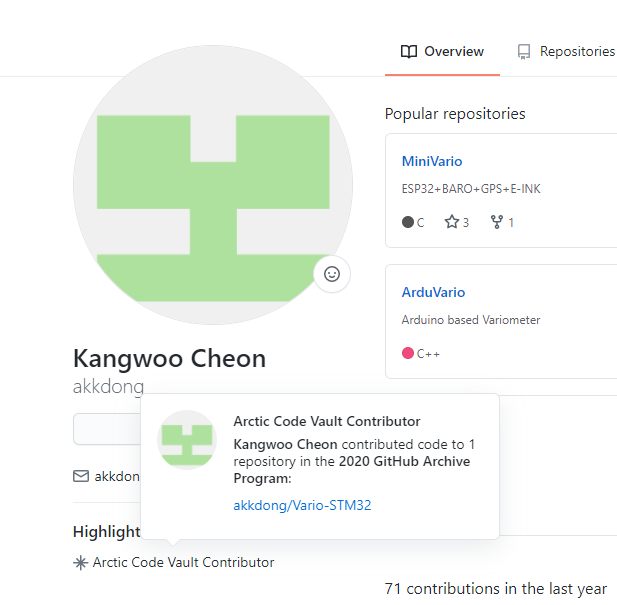Click the large profile avatar image
Image resolution: width=617 pixels, height=605 pixels.
coord(212,185)
